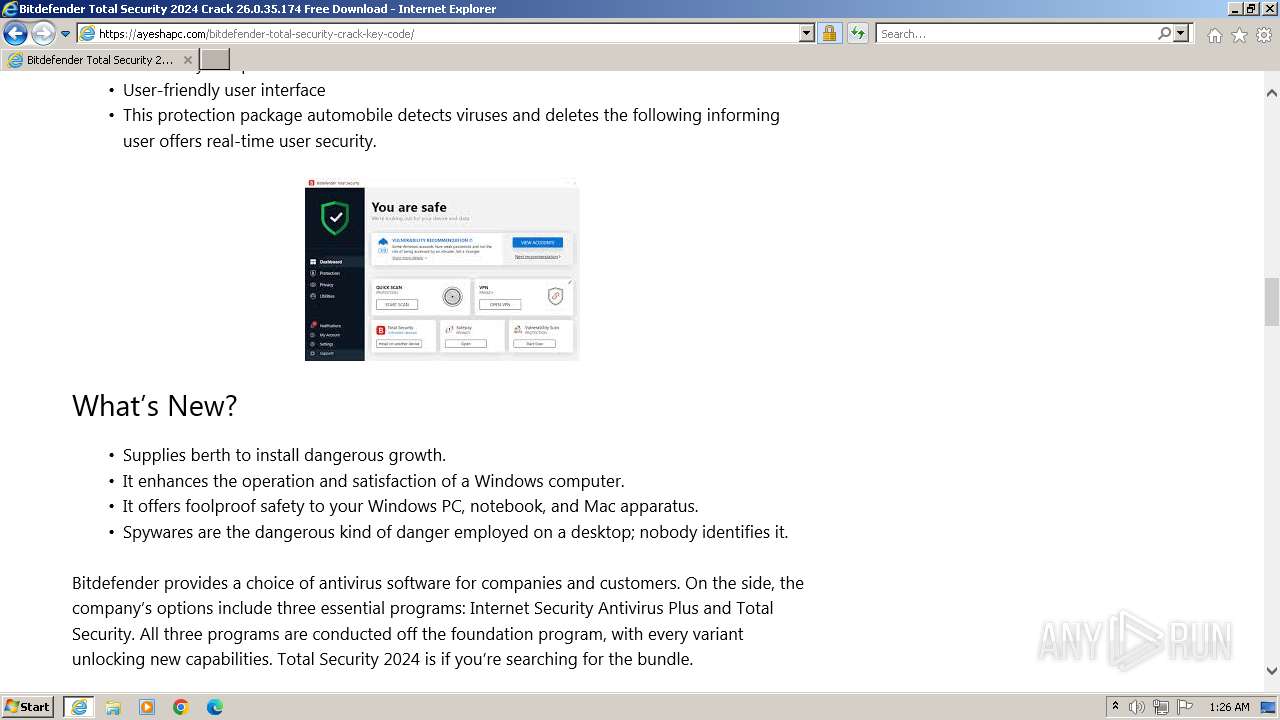Screen dimensions: 1280x720
Task: Launch Microsoft Edge from the taskbar
Action: point(215,707)
